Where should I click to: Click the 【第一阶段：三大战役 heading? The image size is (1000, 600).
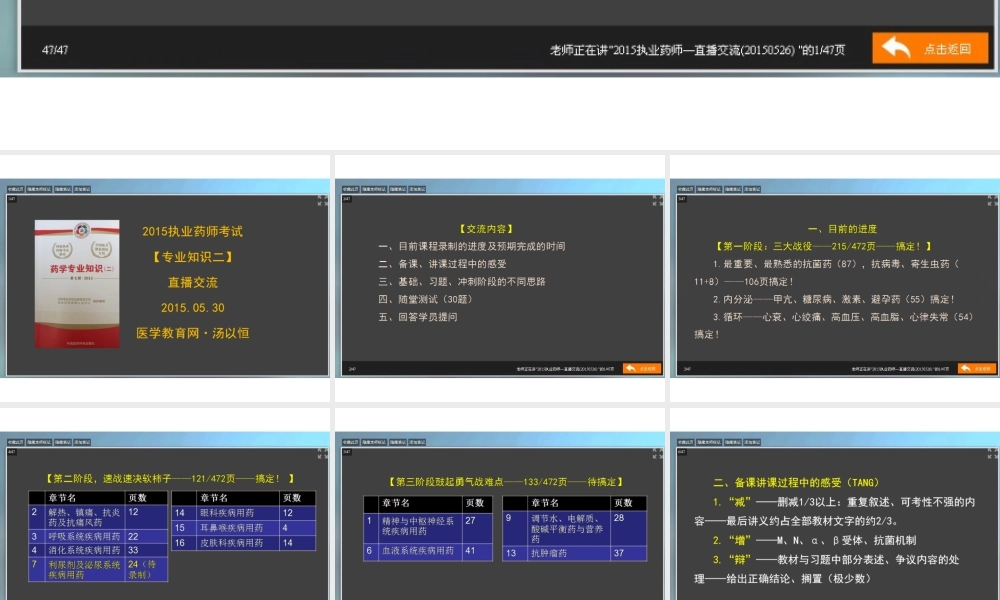824,246
